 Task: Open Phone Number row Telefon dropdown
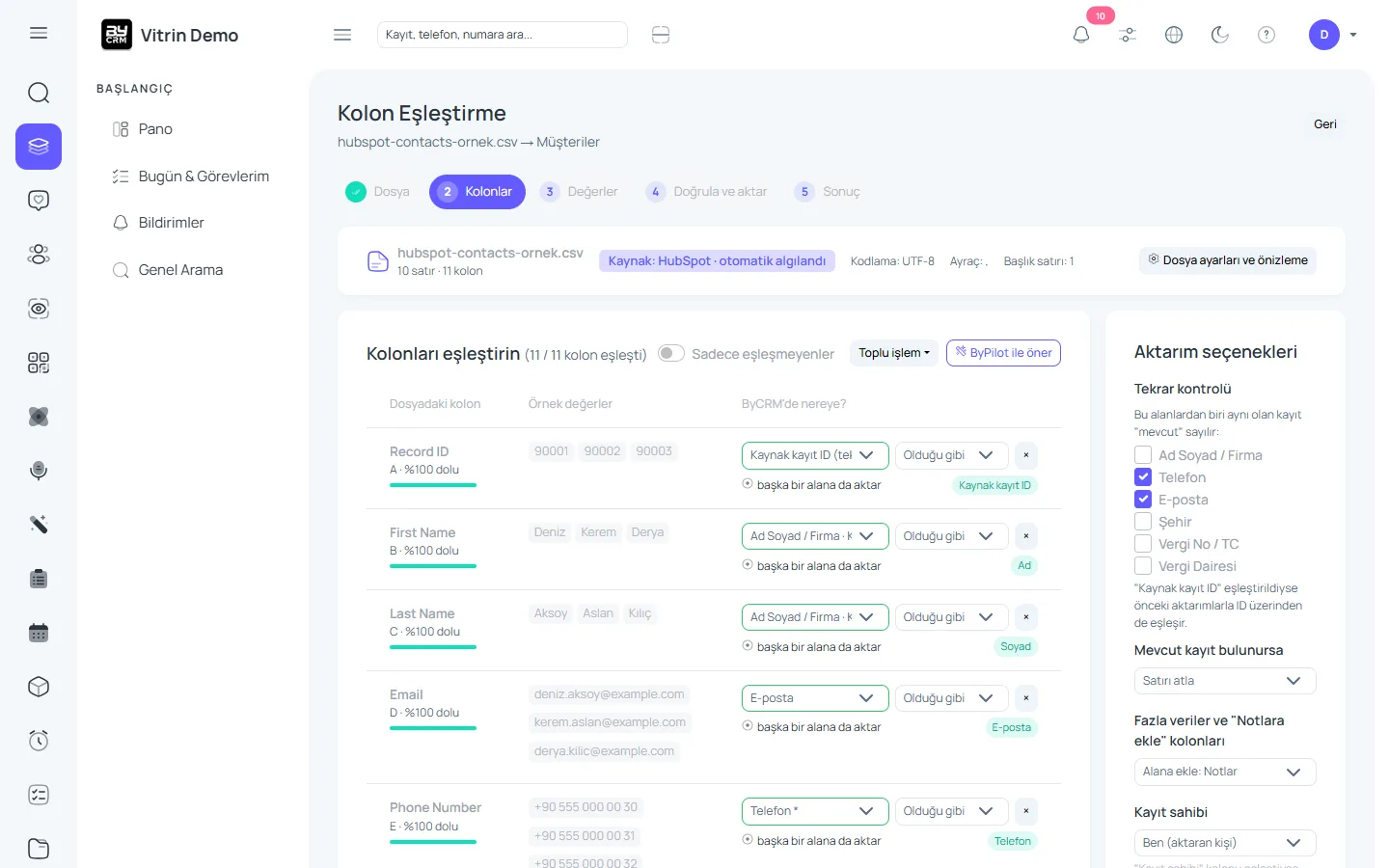[x=814, y=811]
